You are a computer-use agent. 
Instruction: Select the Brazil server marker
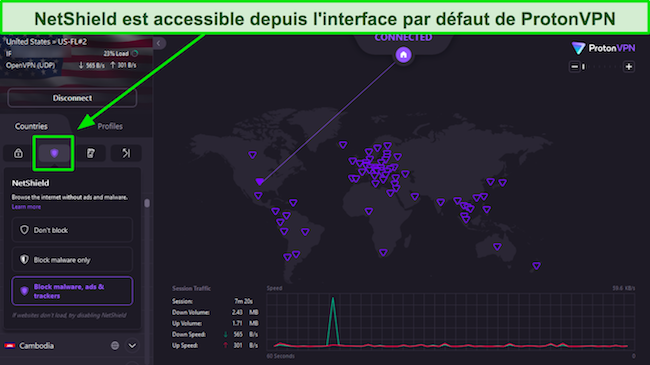pos(305,232)
